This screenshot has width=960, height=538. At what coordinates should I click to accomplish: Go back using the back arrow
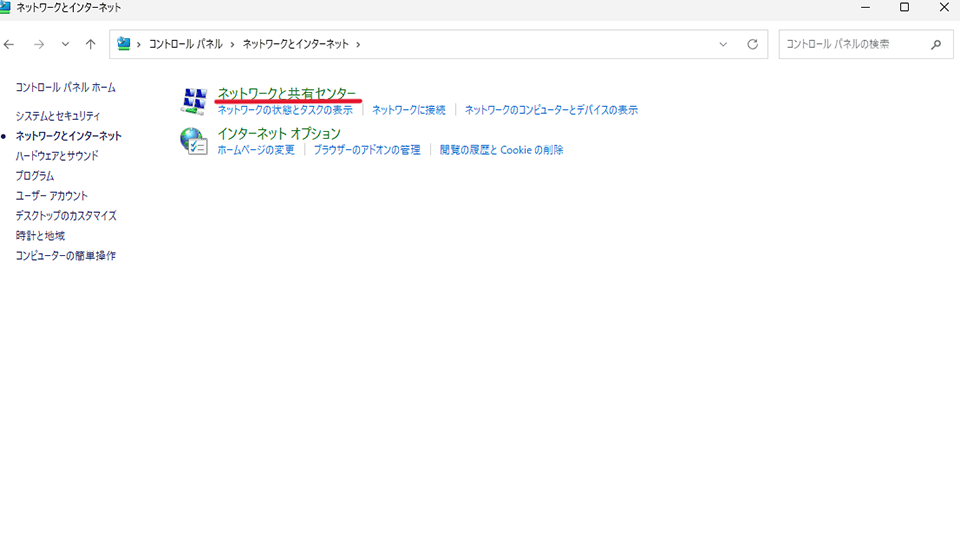10,45
